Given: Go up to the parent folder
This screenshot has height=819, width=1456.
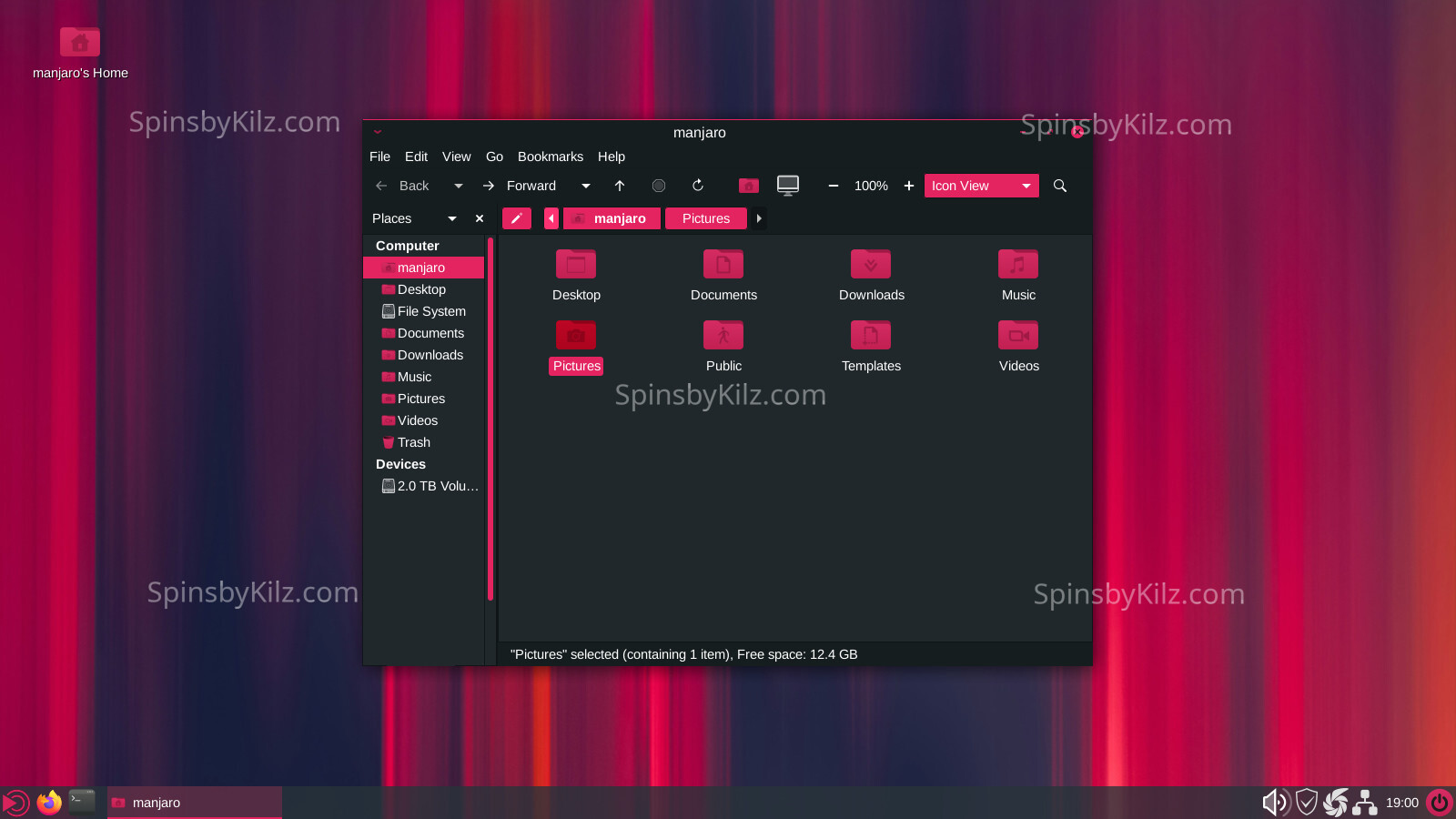Looking at the screenshot, I should (620, 186).
